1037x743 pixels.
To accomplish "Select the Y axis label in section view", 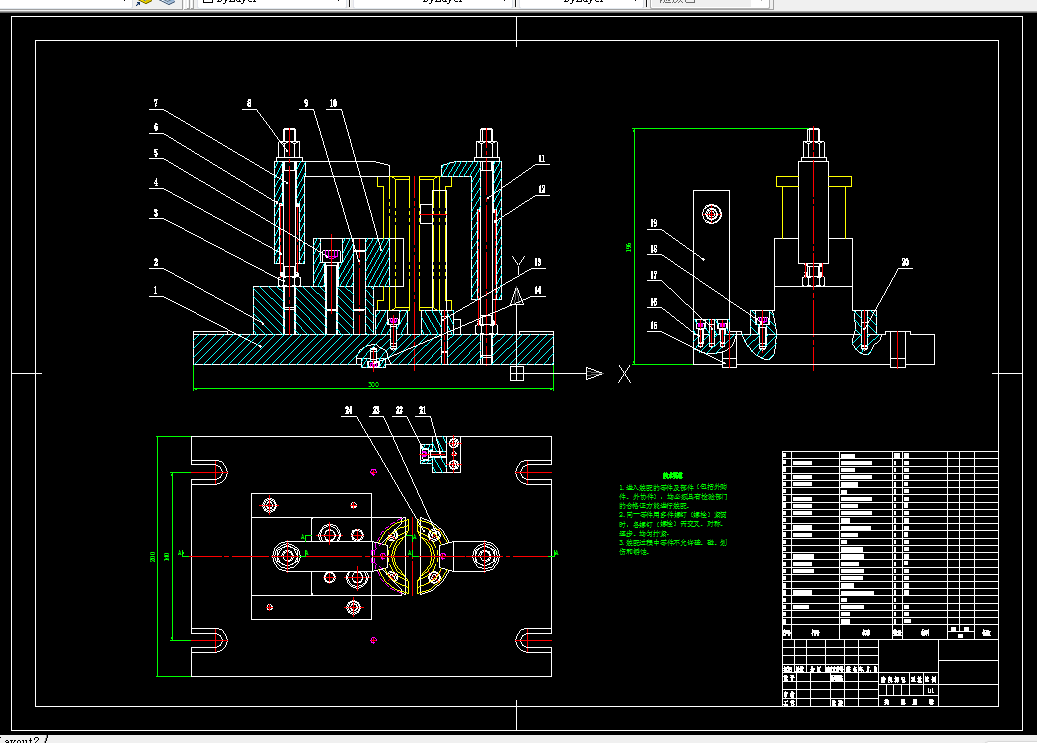I will [519, 266].
